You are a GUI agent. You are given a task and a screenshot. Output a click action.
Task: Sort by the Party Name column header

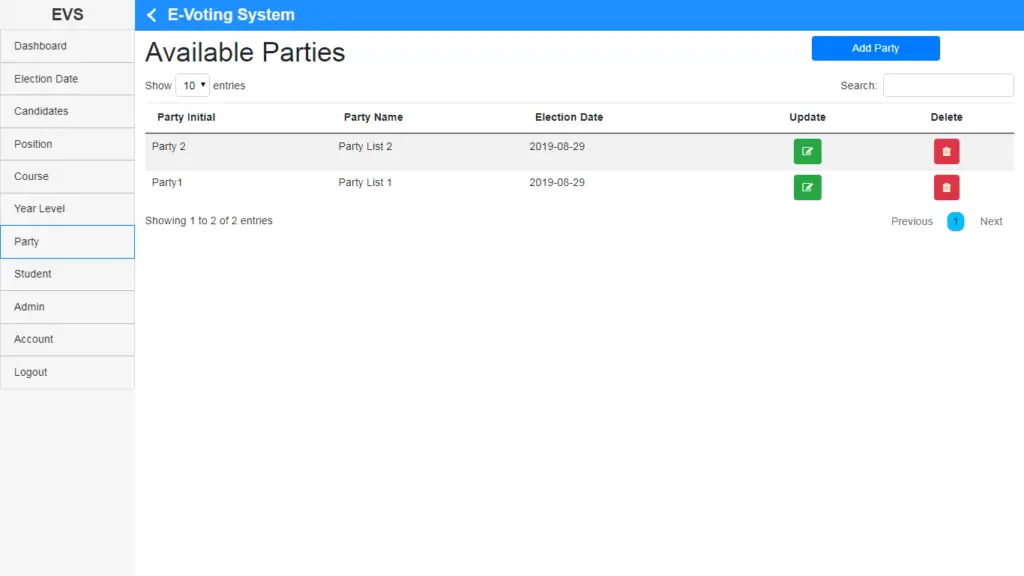click(373, 117)
